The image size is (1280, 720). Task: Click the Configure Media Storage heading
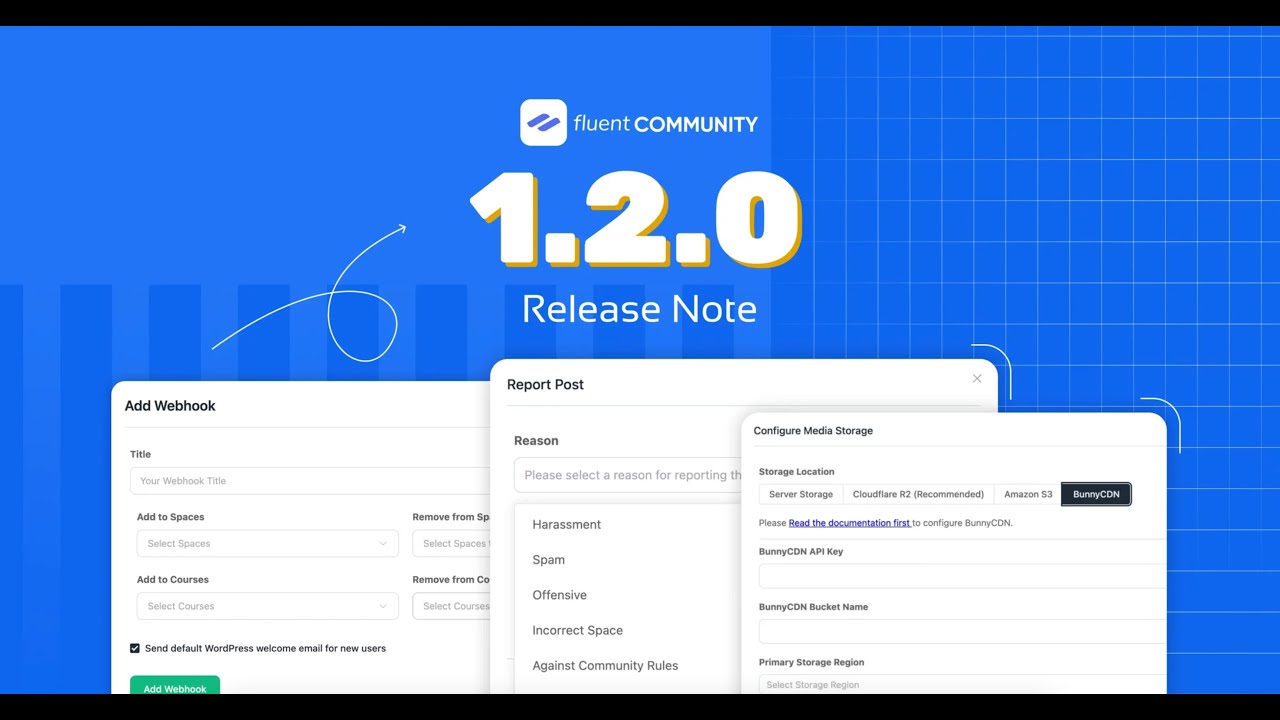pyautogui.click(x=813, y=431)
